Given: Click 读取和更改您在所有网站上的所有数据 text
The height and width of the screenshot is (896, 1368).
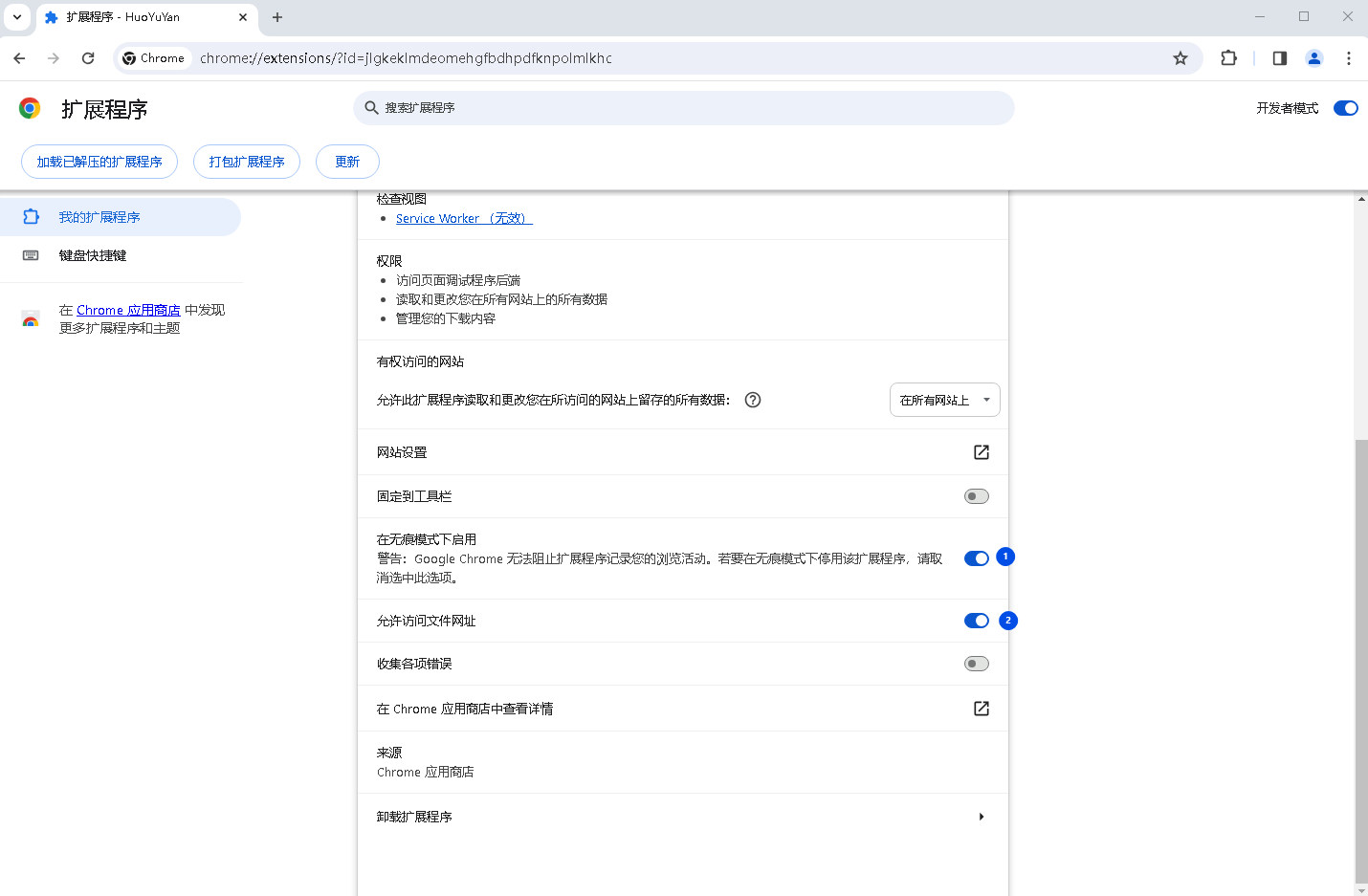Looking at the screenshot, I should [501, 299].
